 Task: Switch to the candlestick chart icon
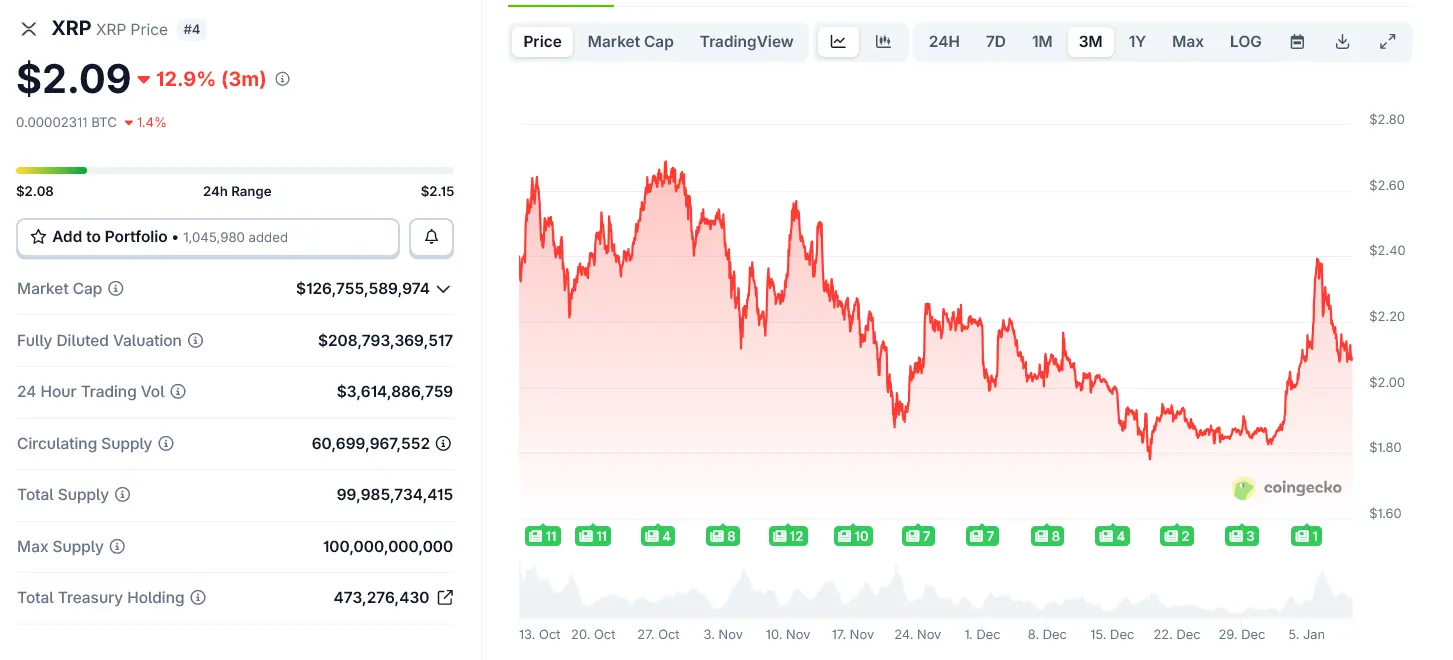(881, 41)
